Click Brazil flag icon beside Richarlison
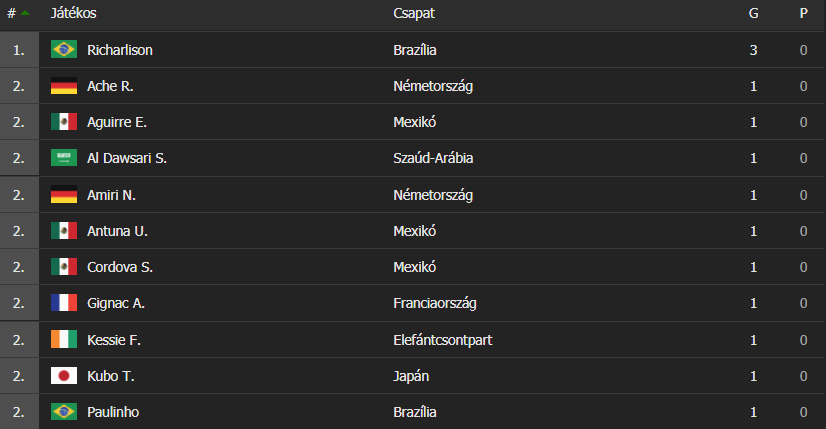The width and height of the screenshot is (826, 429). [x=64, y=50]
